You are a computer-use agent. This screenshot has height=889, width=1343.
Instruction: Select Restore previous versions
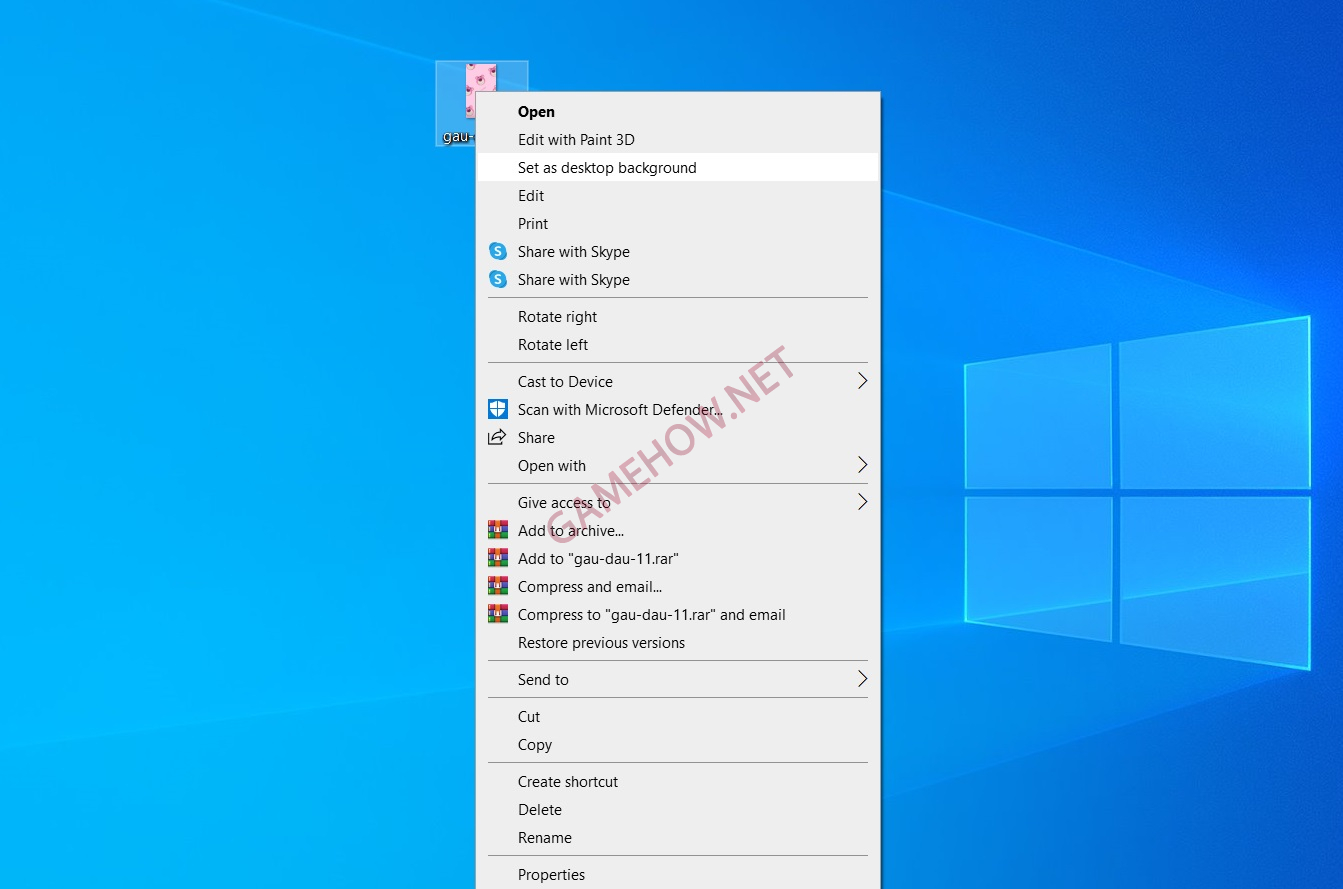point(601,643)
